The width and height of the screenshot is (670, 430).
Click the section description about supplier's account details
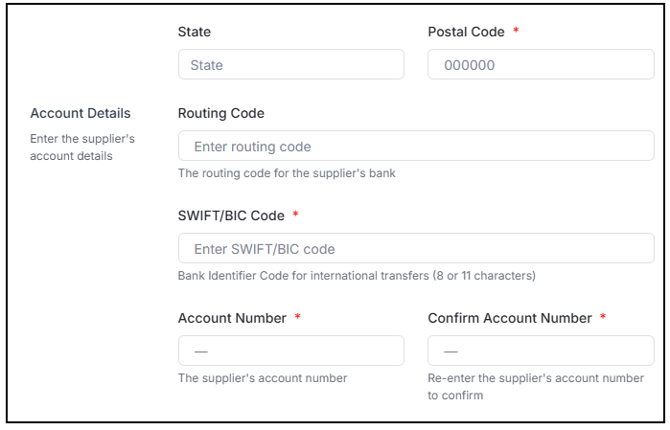point(82,147)
